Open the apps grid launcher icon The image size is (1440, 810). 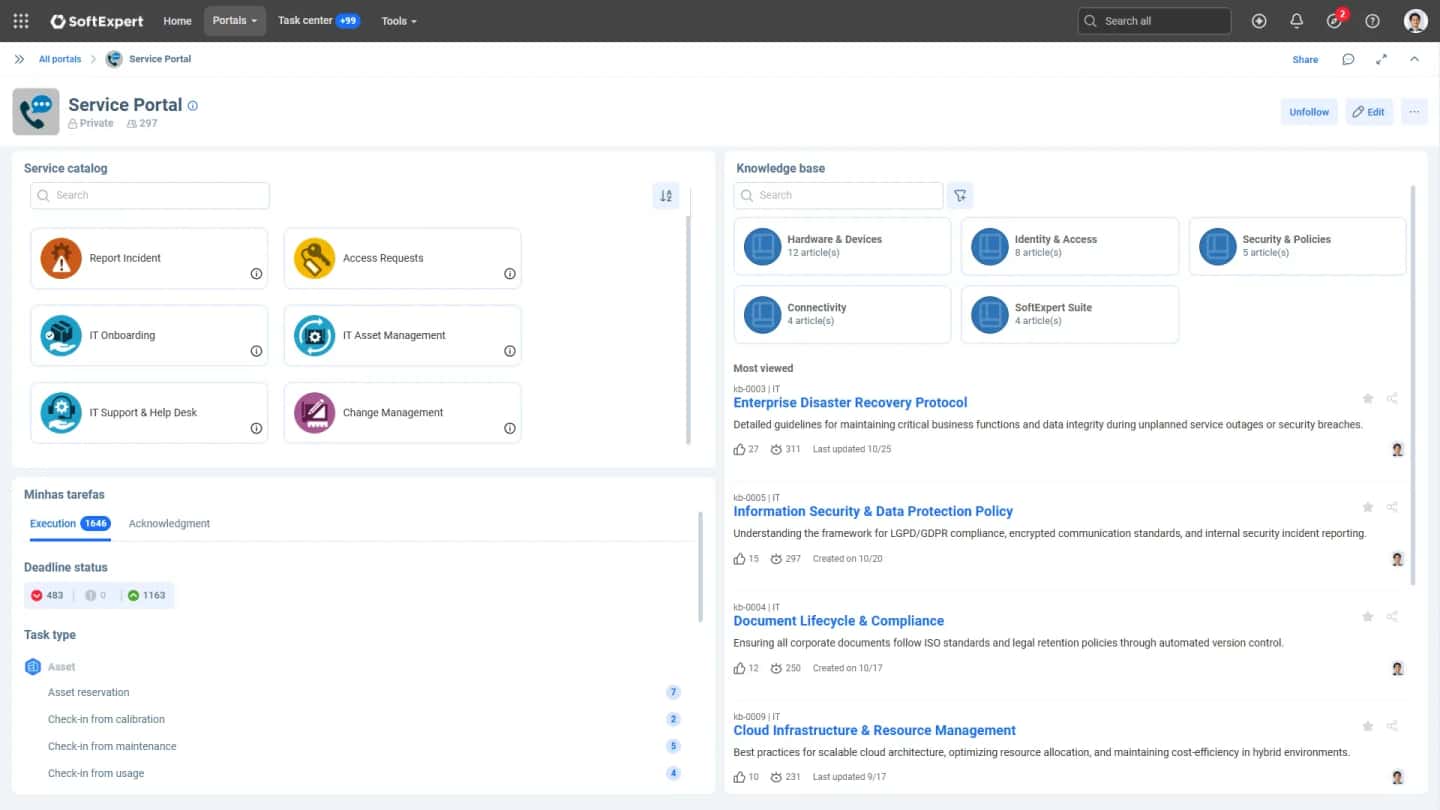click(21, 21)
